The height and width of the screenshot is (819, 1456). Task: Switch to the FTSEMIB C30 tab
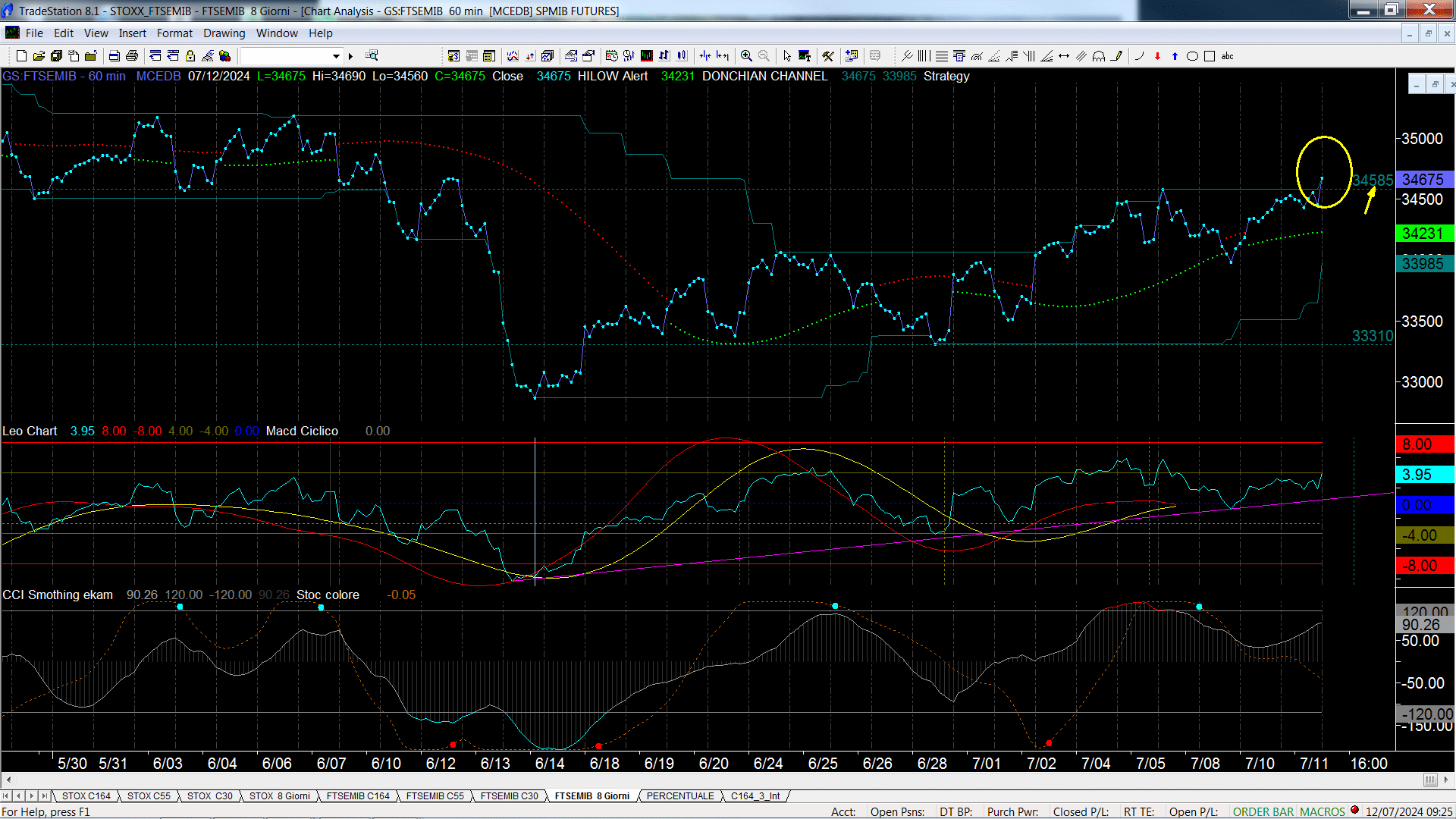(509, 795)
